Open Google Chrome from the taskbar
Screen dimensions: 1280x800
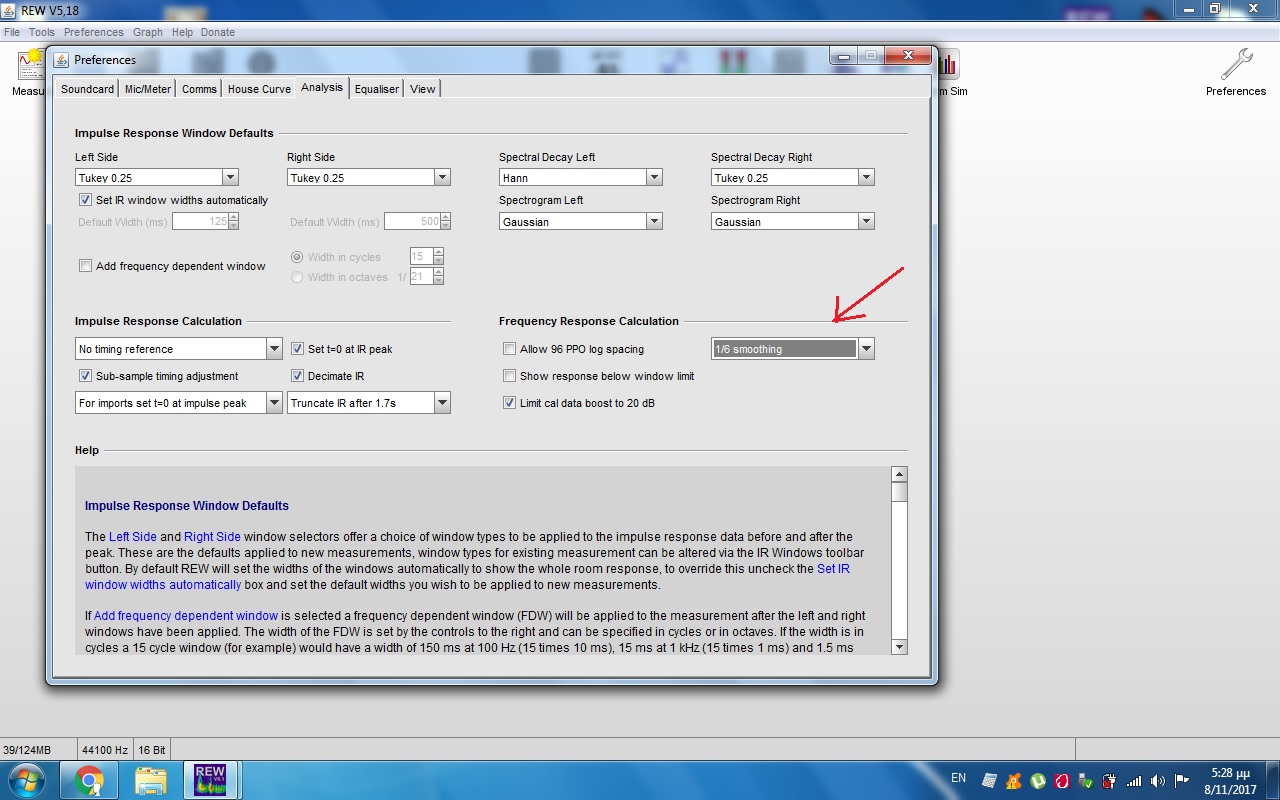(89, 780)
